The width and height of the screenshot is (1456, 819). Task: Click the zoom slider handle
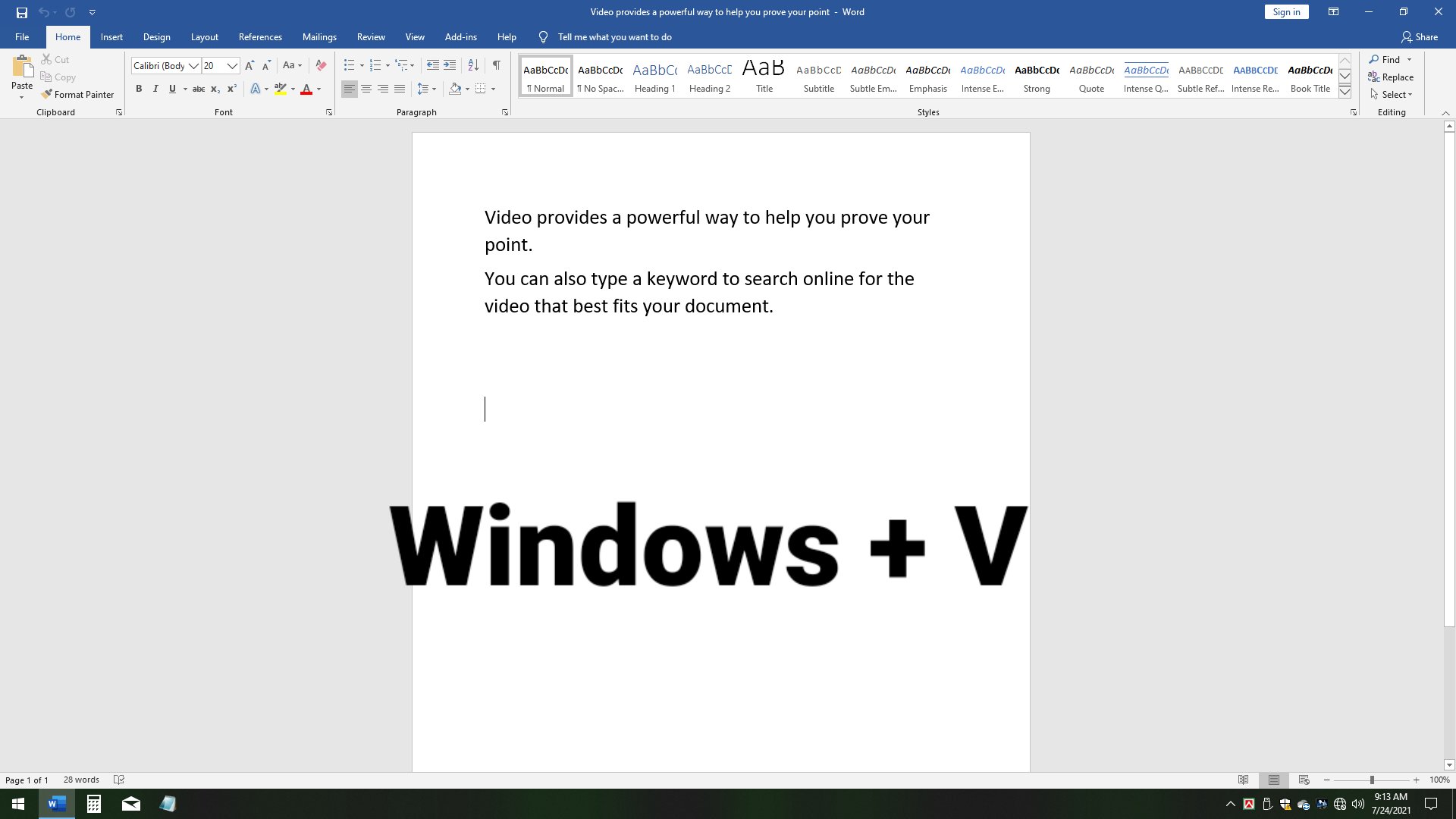(1372, 780)
